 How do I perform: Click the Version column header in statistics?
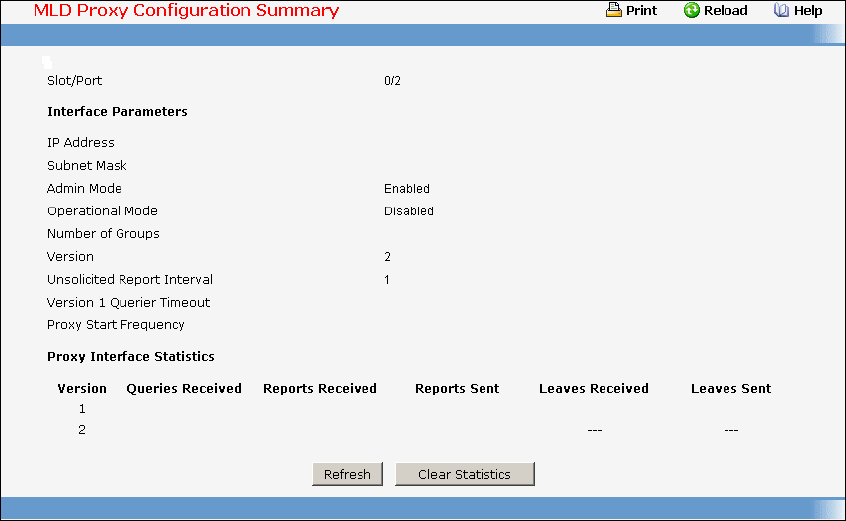pyautogui.click(x=82, y=388)
